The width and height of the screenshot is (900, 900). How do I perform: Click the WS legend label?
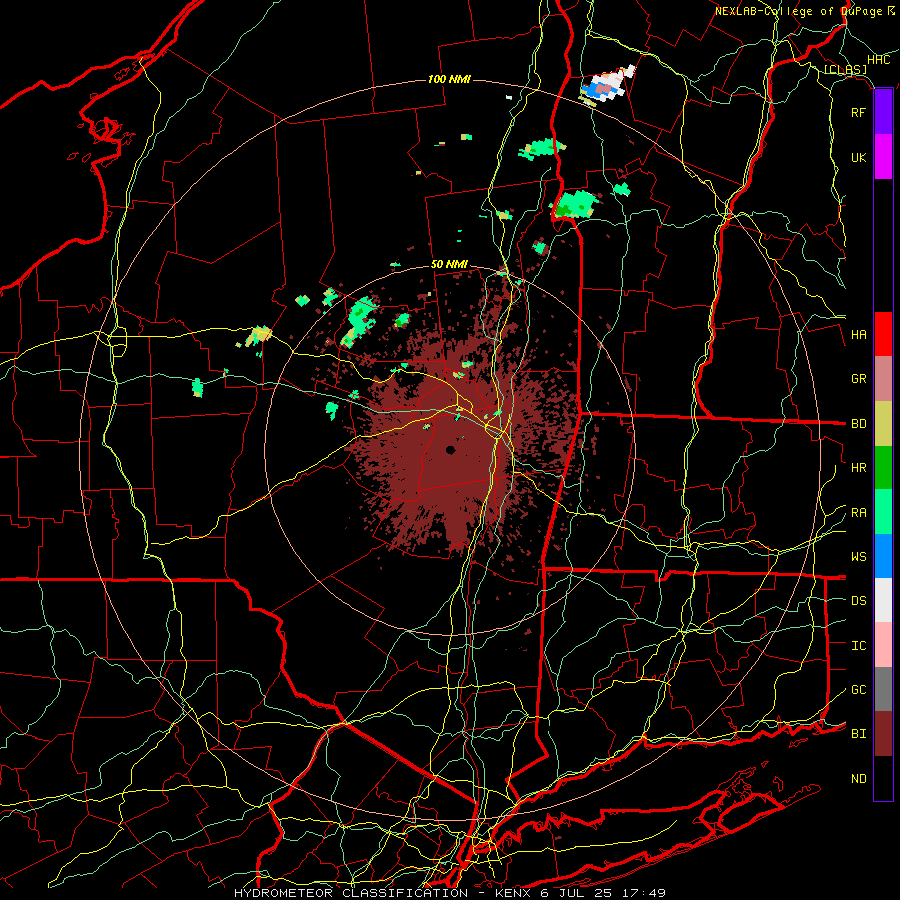pos(858,557)
